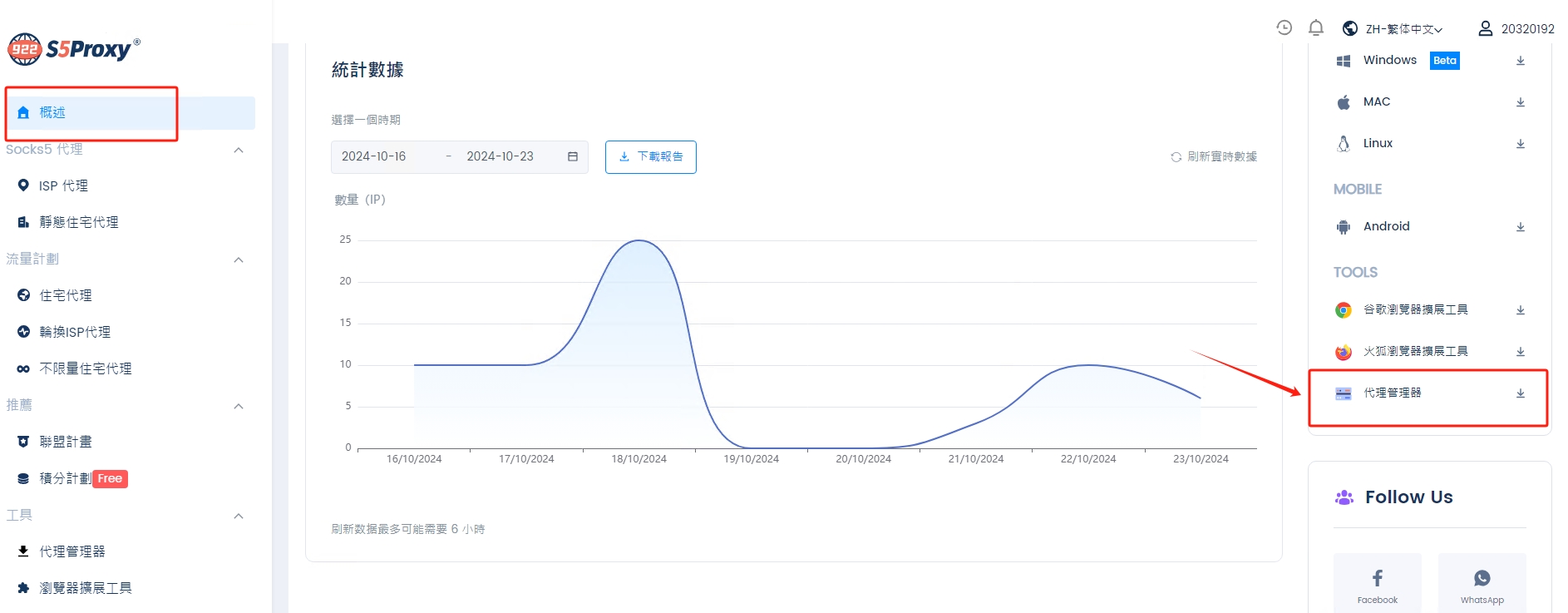Click the 下載報告 button
The image size is (1568, 613).
coord(650,157)
